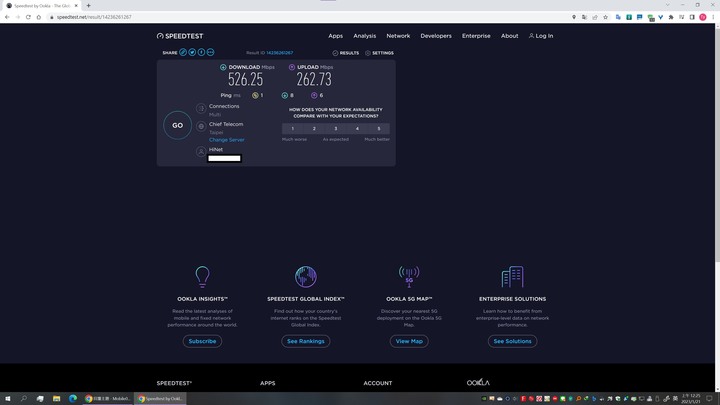Image resolution: width=720 pixels, height=405 pixels.
Task: Click See Rankings button
Action: (306, 341)
